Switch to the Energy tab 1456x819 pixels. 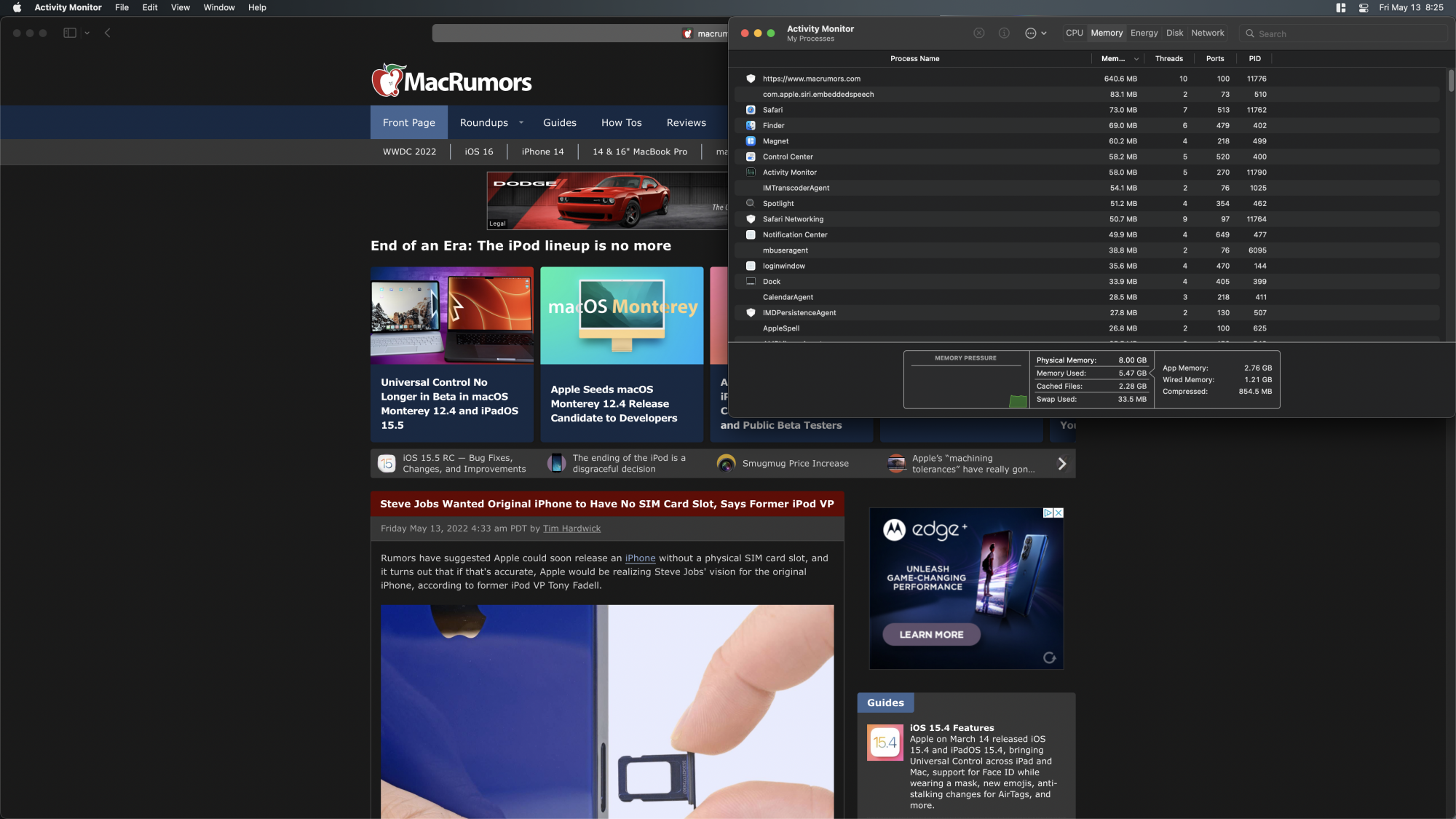pyautogui.click(x=1144, y=33)
